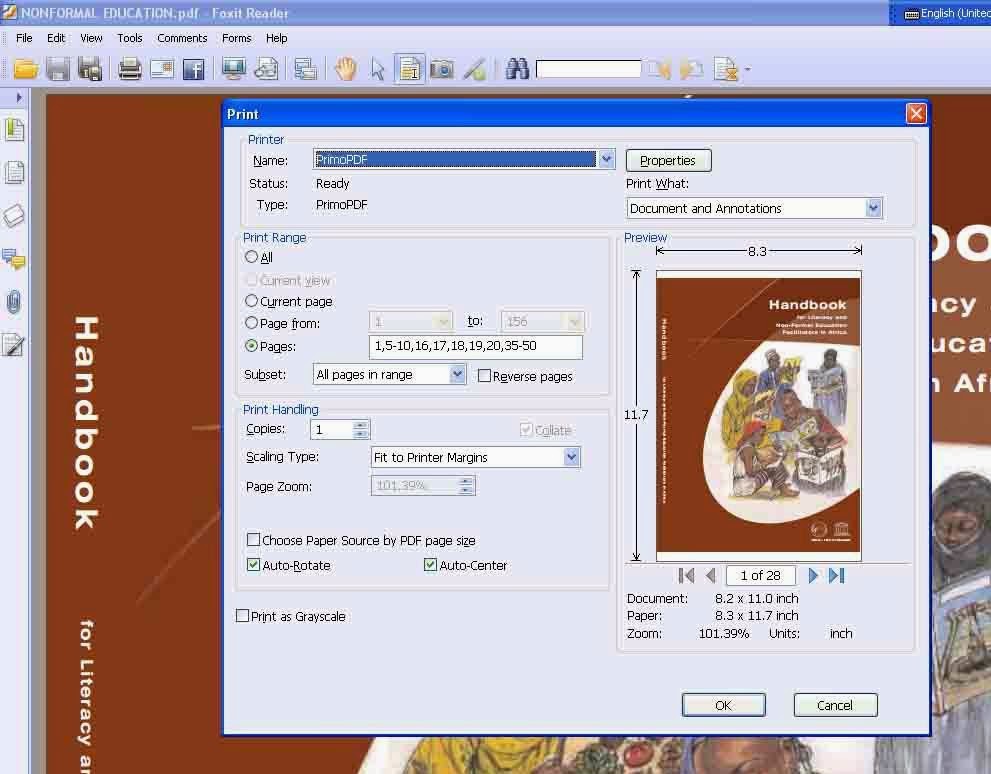Image resolution: width=991 pixels, height=774 pixels.
Task: Open the printer Name dropdown
Action: 606,159
